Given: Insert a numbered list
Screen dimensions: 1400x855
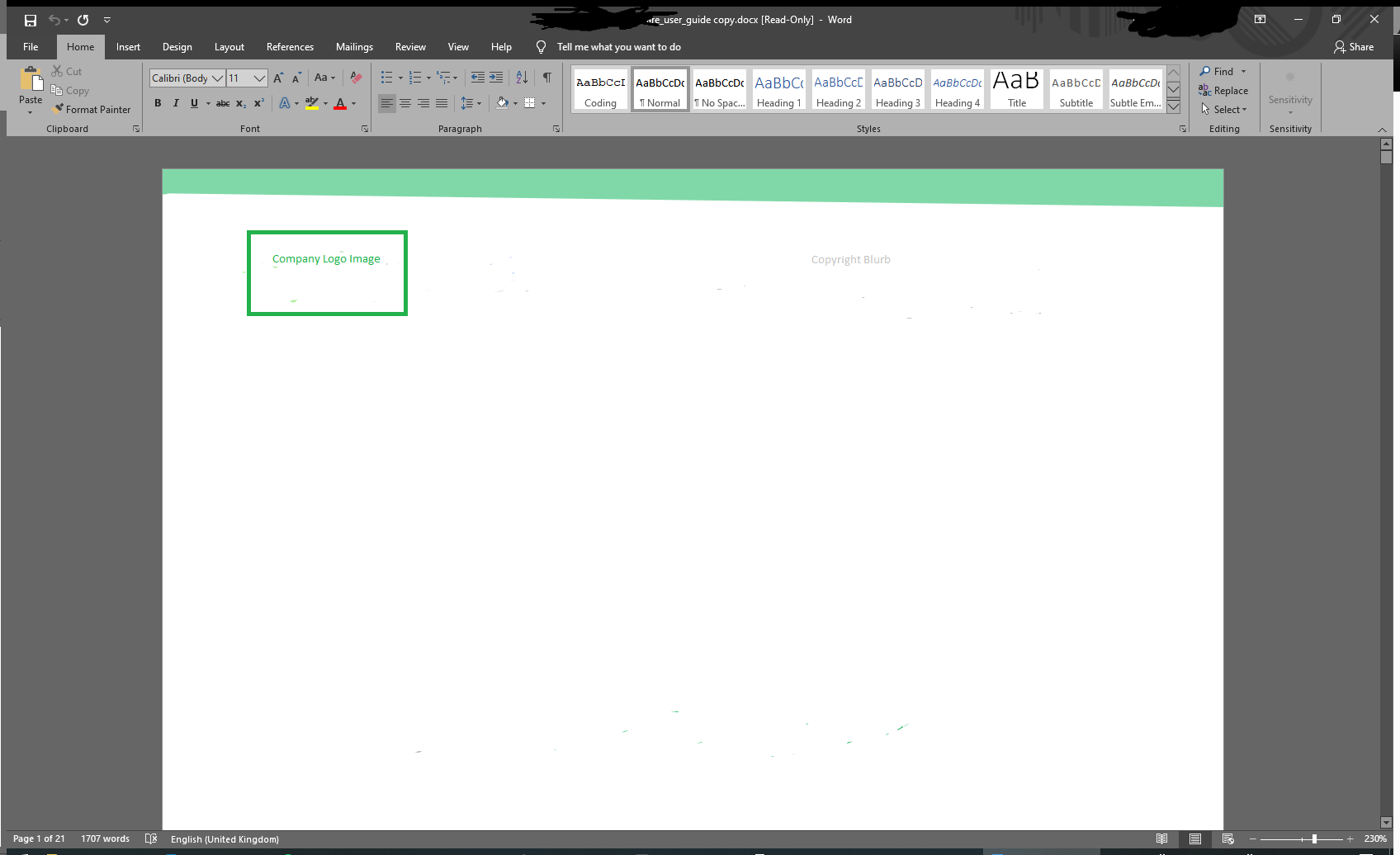Looking at the screenshot, I should pos(415,78).
